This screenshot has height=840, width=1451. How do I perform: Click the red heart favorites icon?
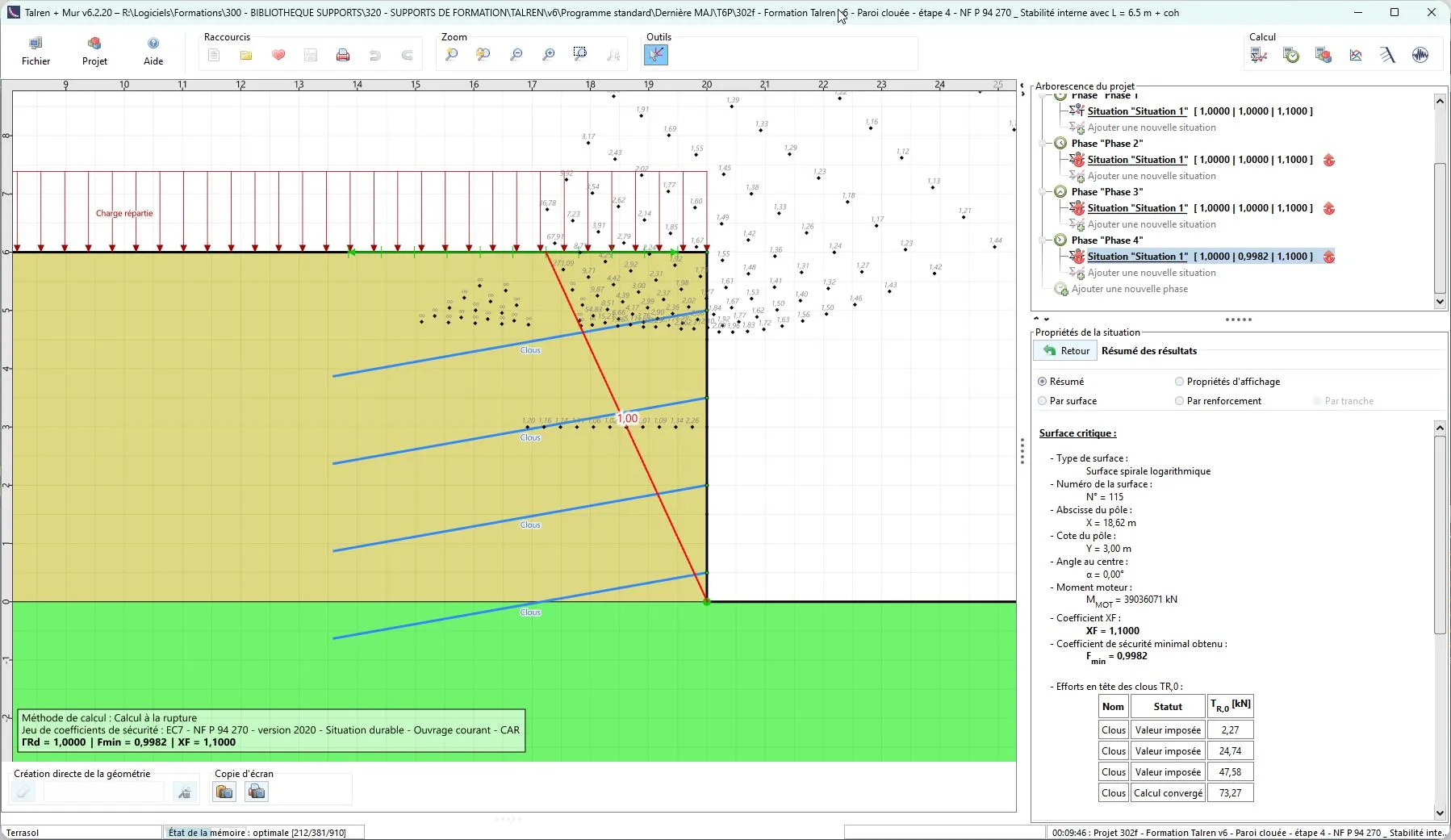pos(278,55)
